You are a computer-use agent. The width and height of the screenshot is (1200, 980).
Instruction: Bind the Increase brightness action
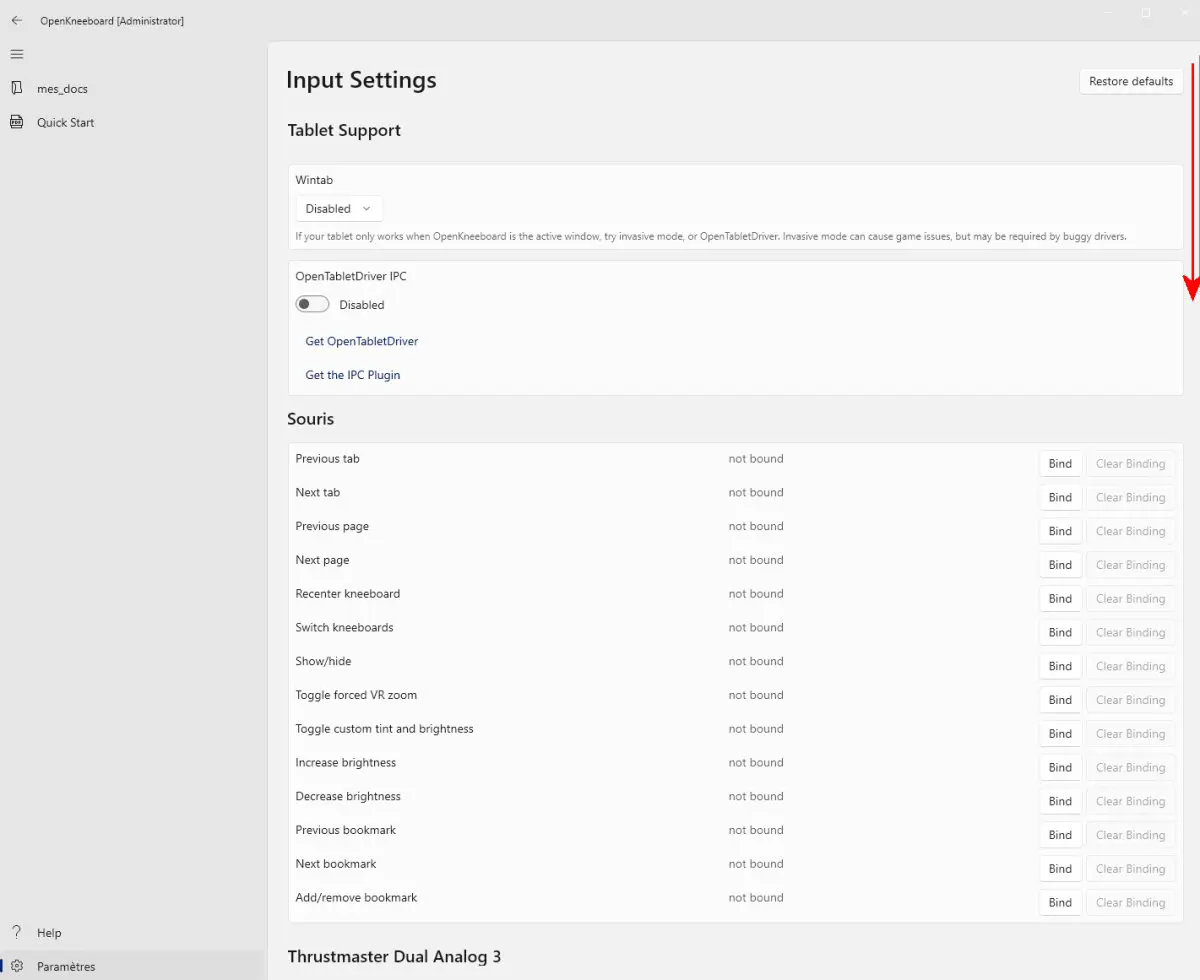click(1060, 768)
